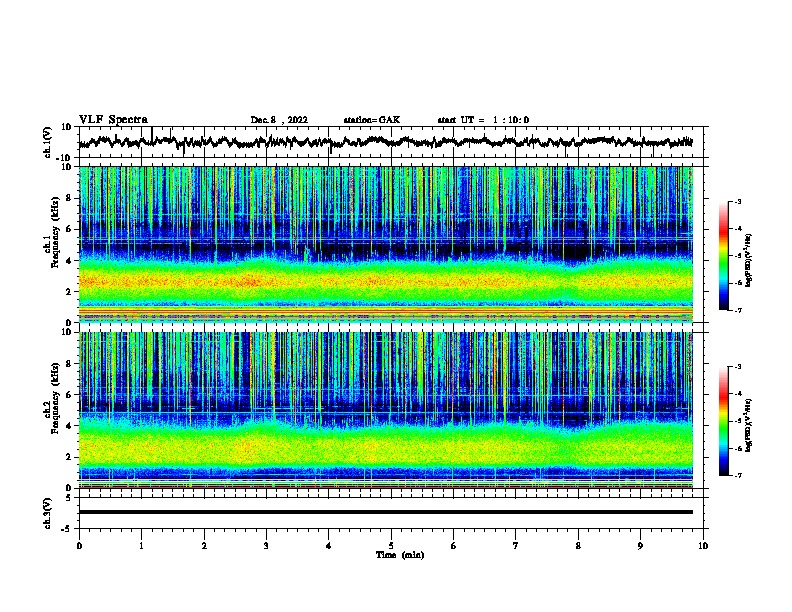Screen dimensions: 792x612
Task: Click the ch.3(V) flat black trace
Action: point(386,512)
